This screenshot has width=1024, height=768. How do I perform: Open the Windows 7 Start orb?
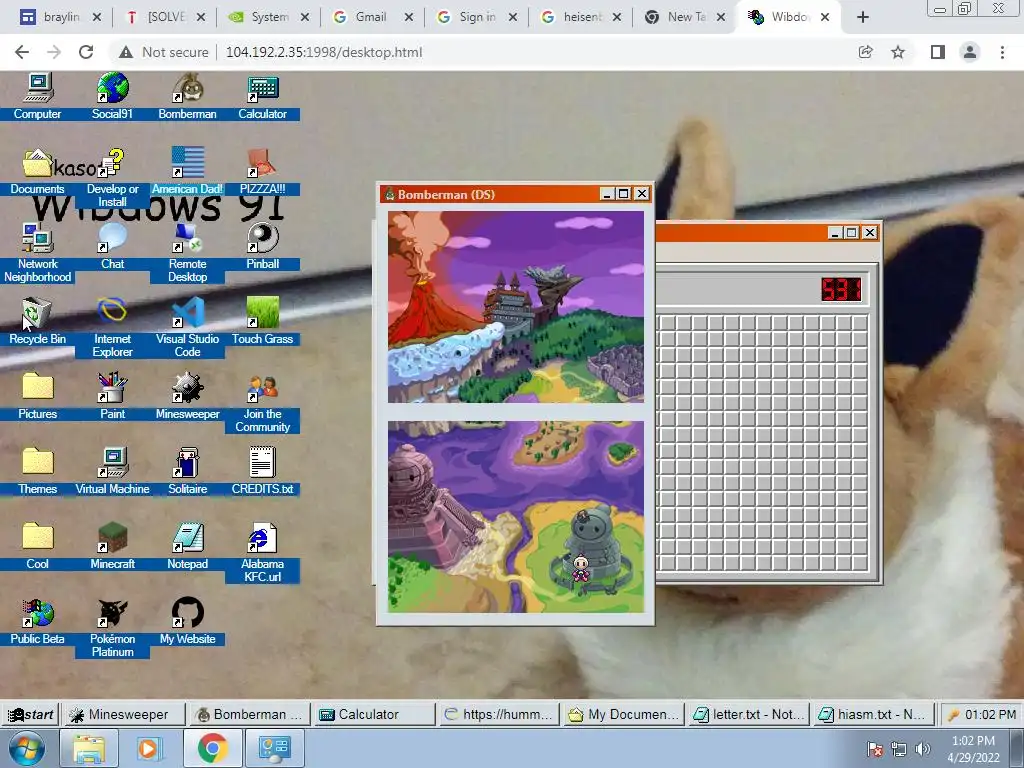click(x=27, y=748)
